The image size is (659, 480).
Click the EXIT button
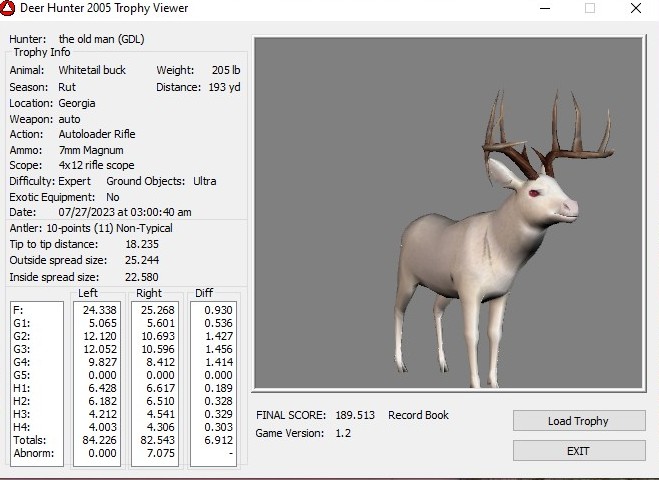[578, 451]
